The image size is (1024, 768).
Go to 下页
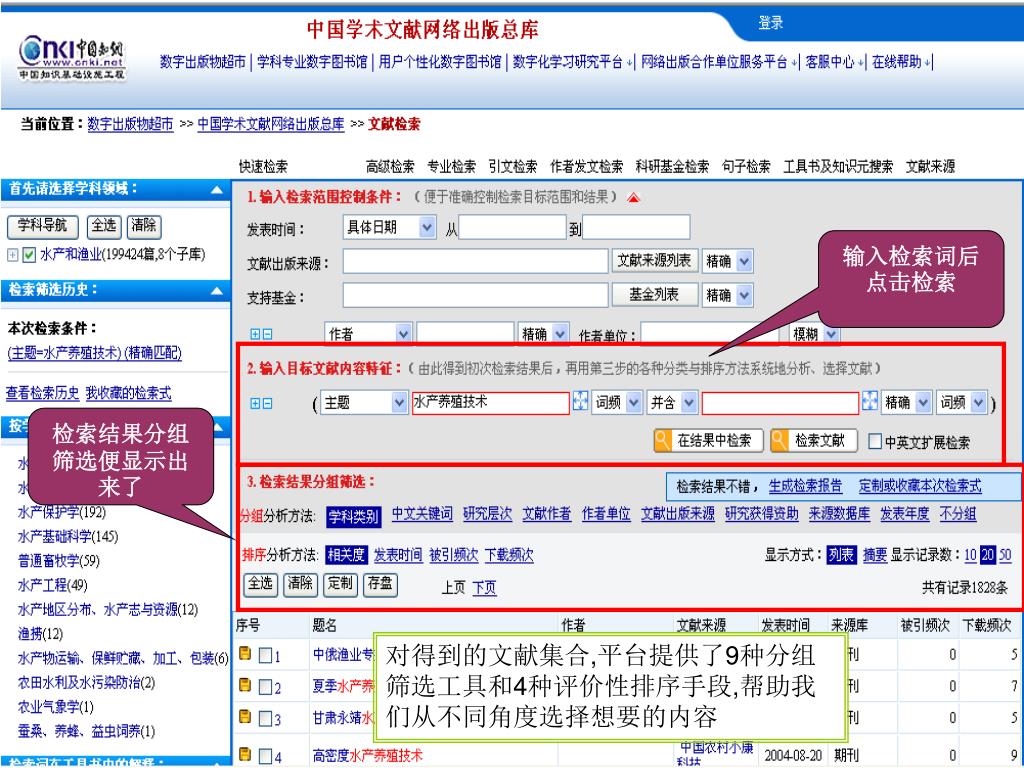pyautogui.click(x=484, y=588)
